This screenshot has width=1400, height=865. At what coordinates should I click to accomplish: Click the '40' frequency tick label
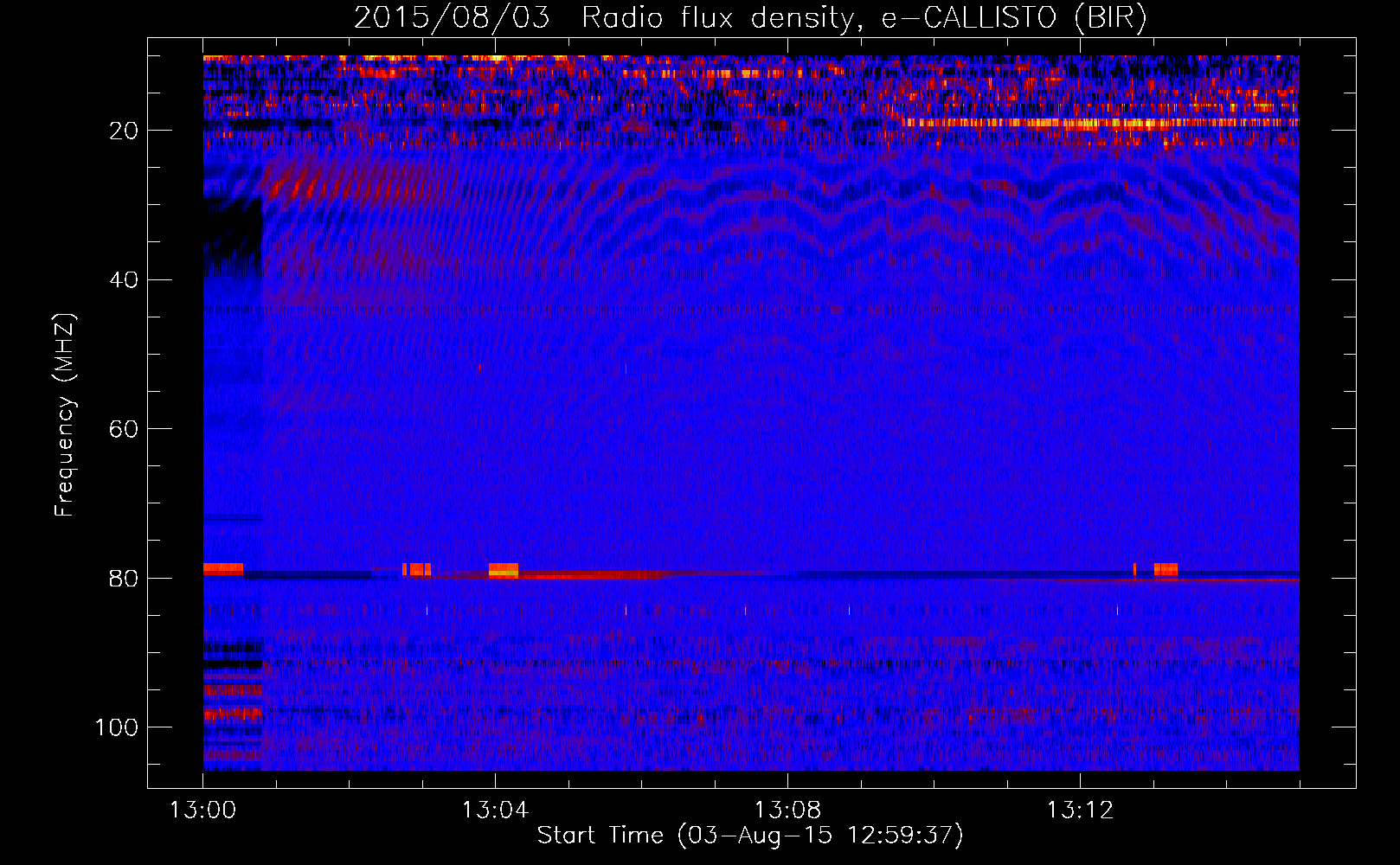124,280
